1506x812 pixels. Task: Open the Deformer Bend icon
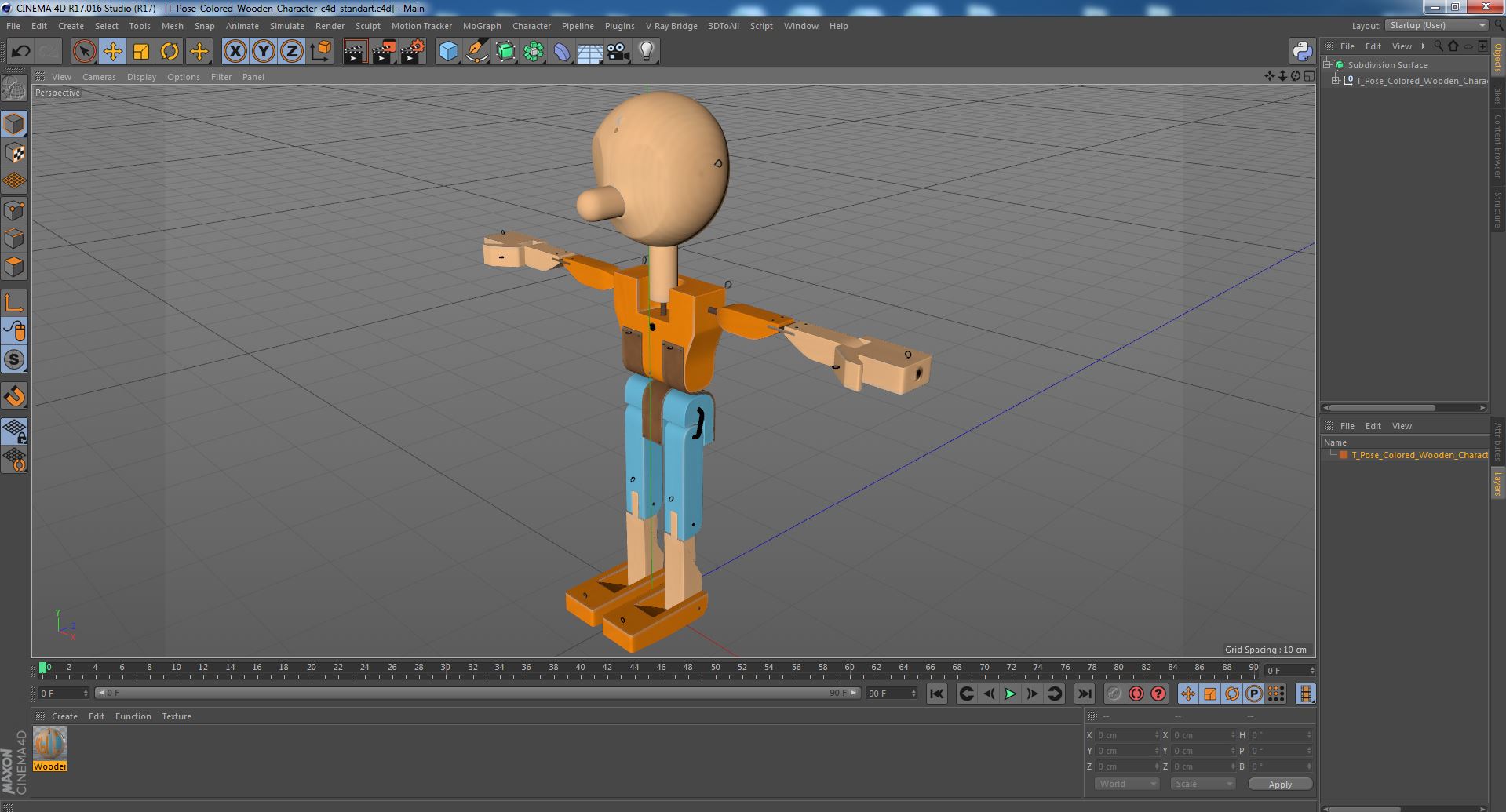click(562, 52)
